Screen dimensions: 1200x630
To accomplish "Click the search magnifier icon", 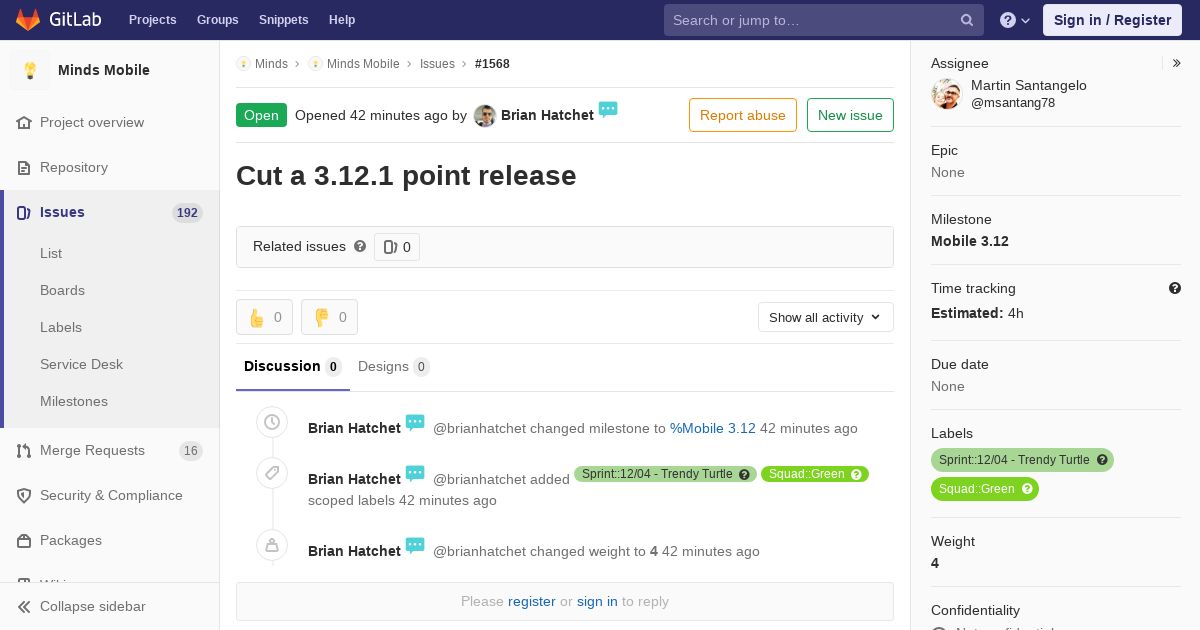I will pyautogui.click(x=967, y=20).
